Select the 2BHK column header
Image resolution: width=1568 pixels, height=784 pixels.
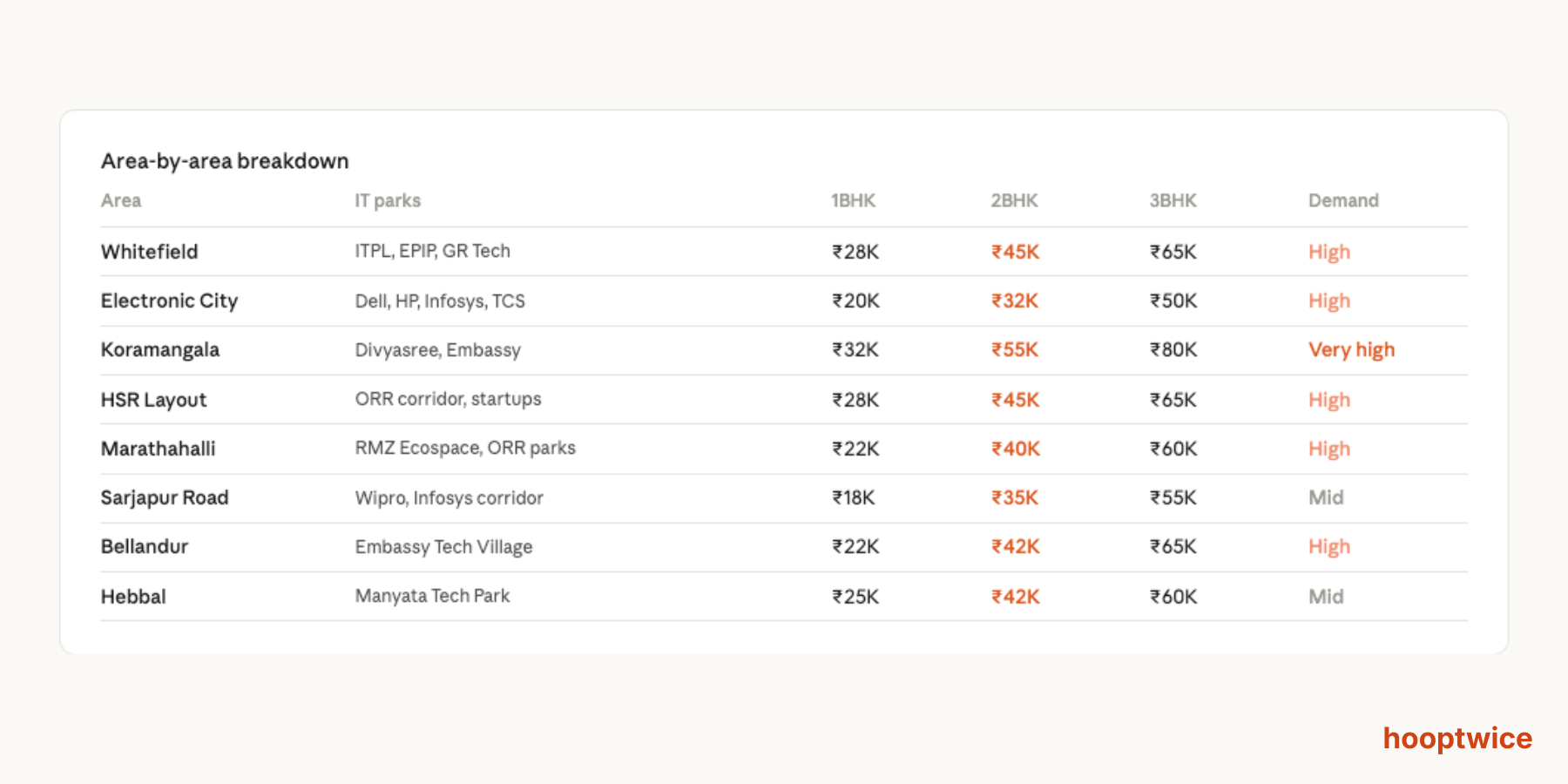1013,200
